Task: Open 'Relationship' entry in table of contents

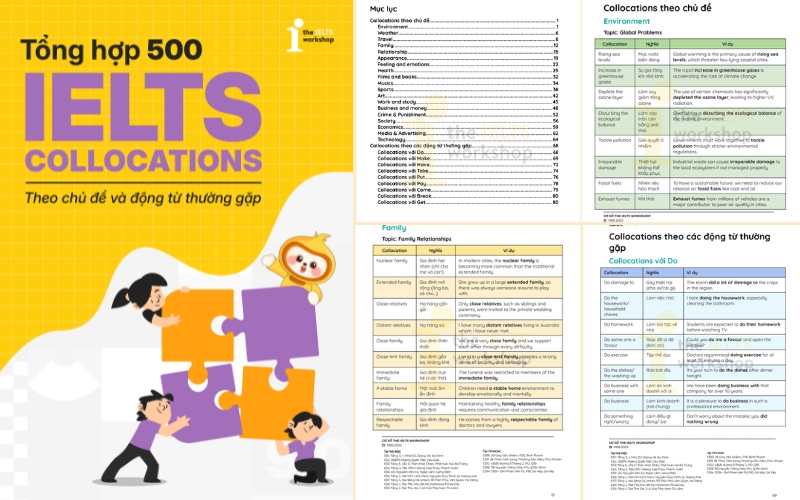Action: click(x=468, y=52)
